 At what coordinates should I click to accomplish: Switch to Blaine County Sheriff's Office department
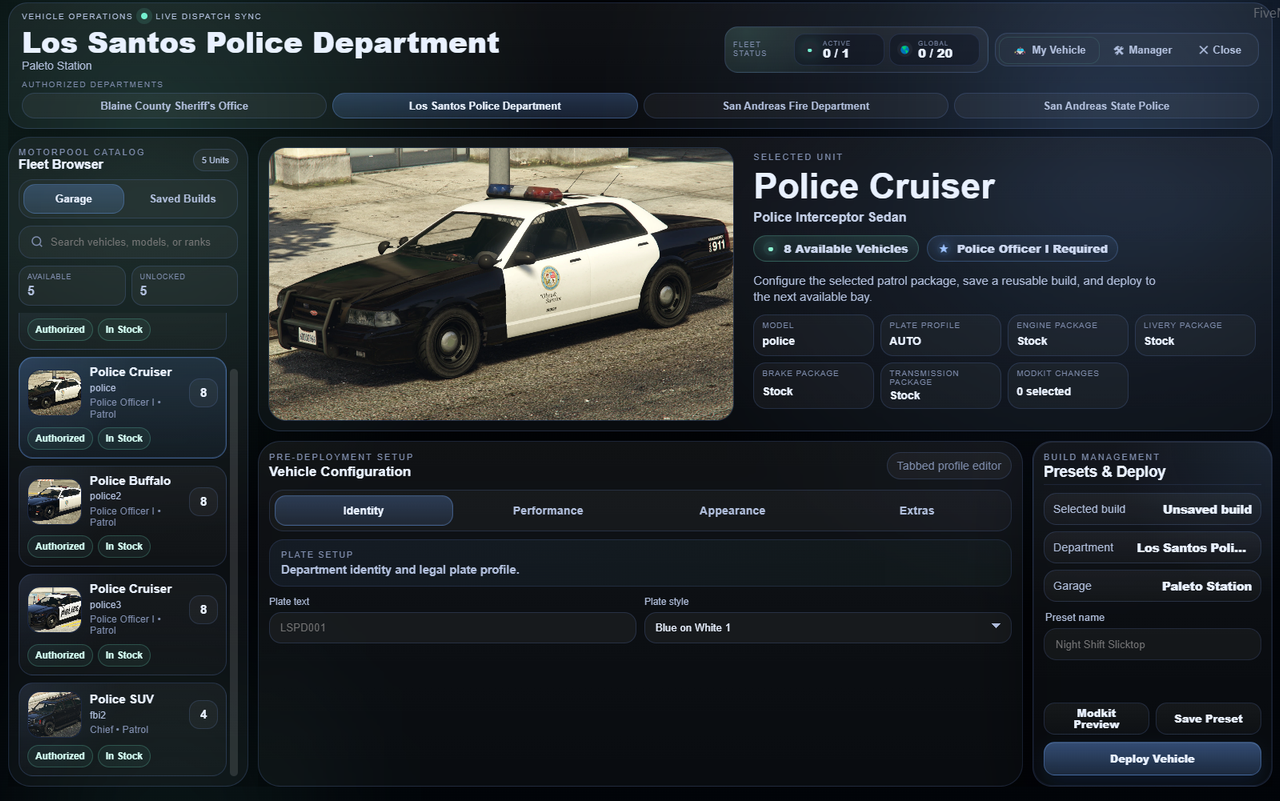(174, 106)
